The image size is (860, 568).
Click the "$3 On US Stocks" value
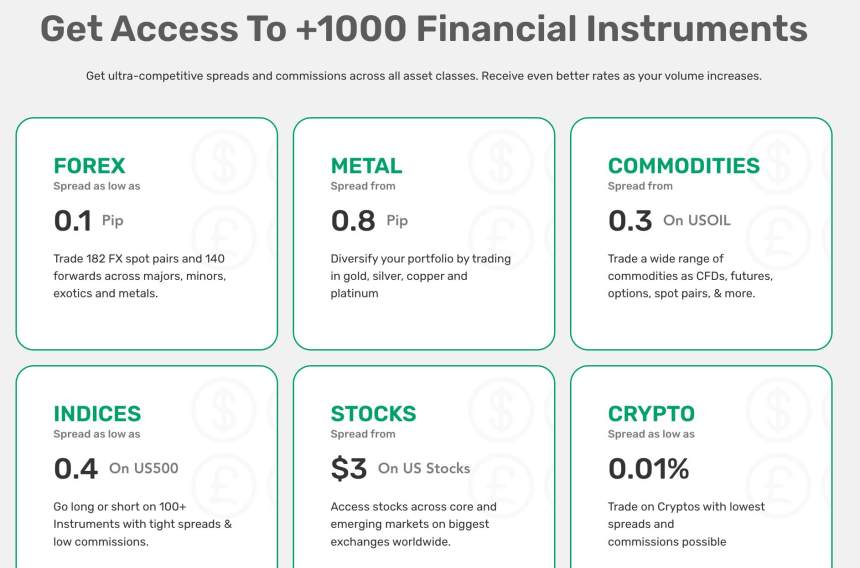pyautogui.click(x=400, y=468)
